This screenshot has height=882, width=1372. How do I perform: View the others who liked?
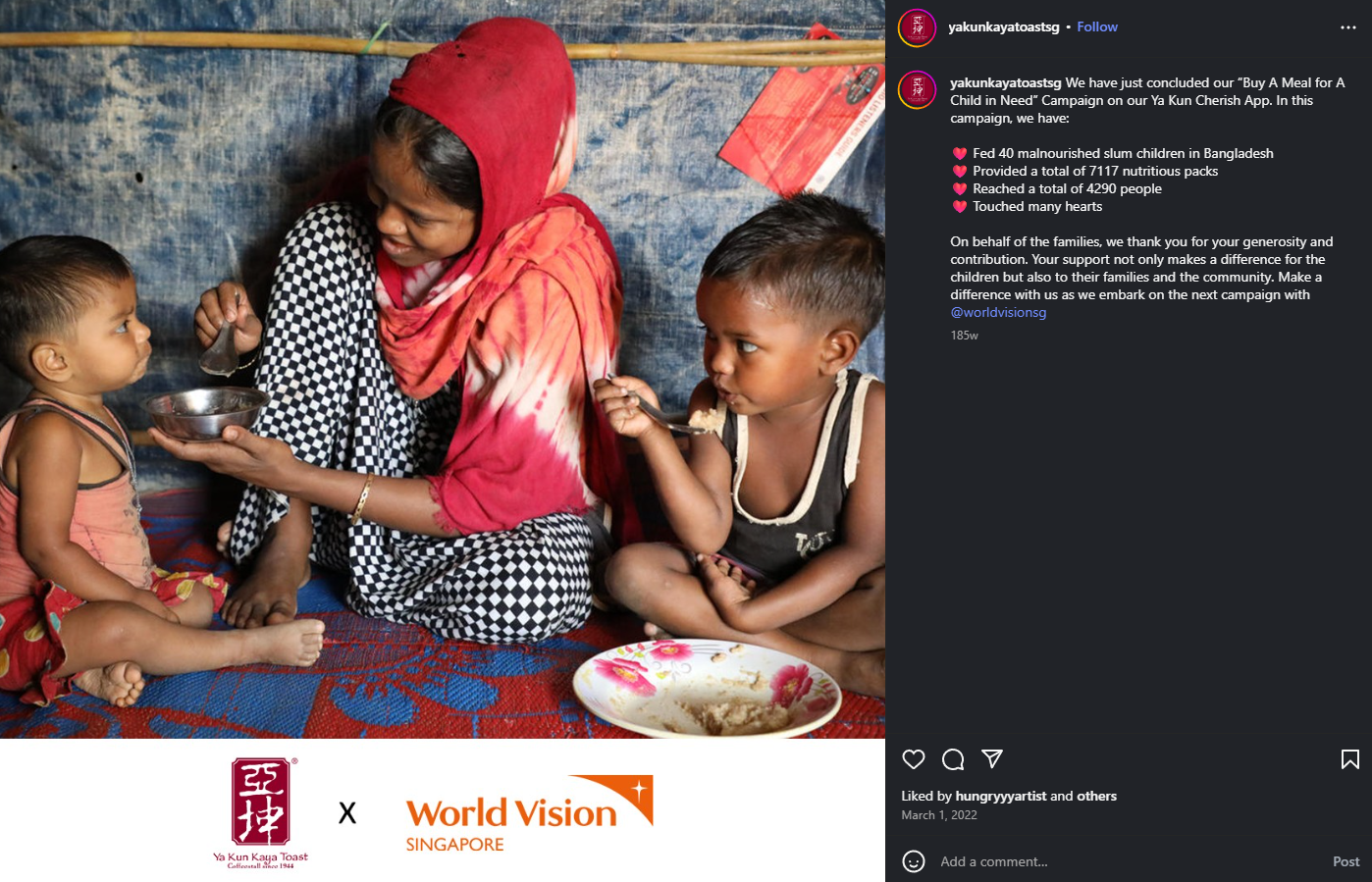coord(1097,796)
